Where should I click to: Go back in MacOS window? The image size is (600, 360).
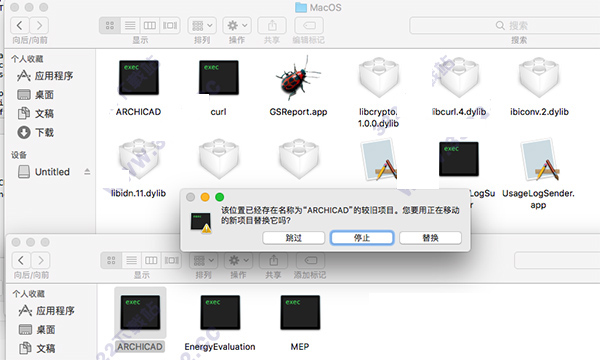(x=20, y=26)
